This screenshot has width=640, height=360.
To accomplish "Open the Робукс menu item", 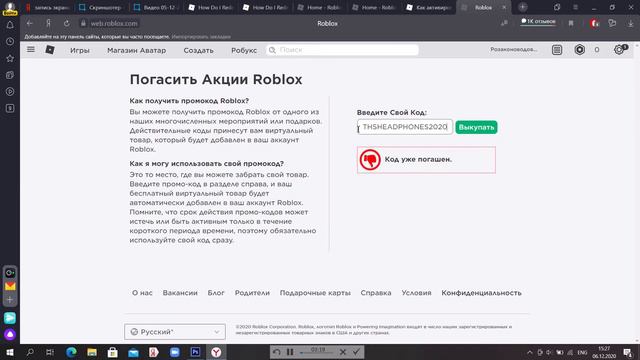I will 244,50.
